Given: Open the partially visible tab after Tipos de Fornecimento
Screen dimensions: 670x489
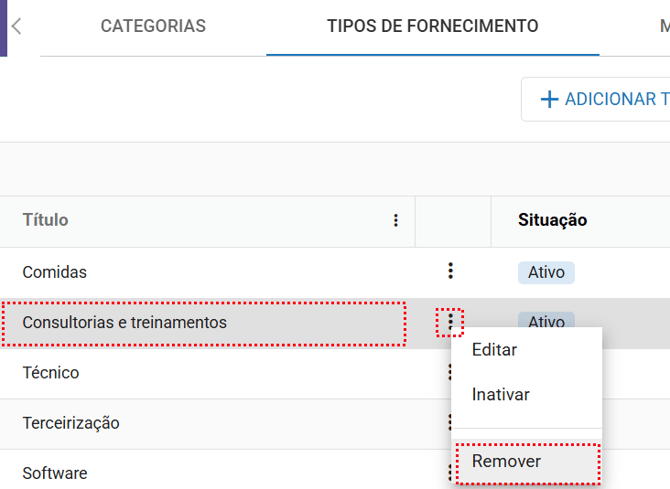Looking at the screenshot, I should [x=663, y=27].
